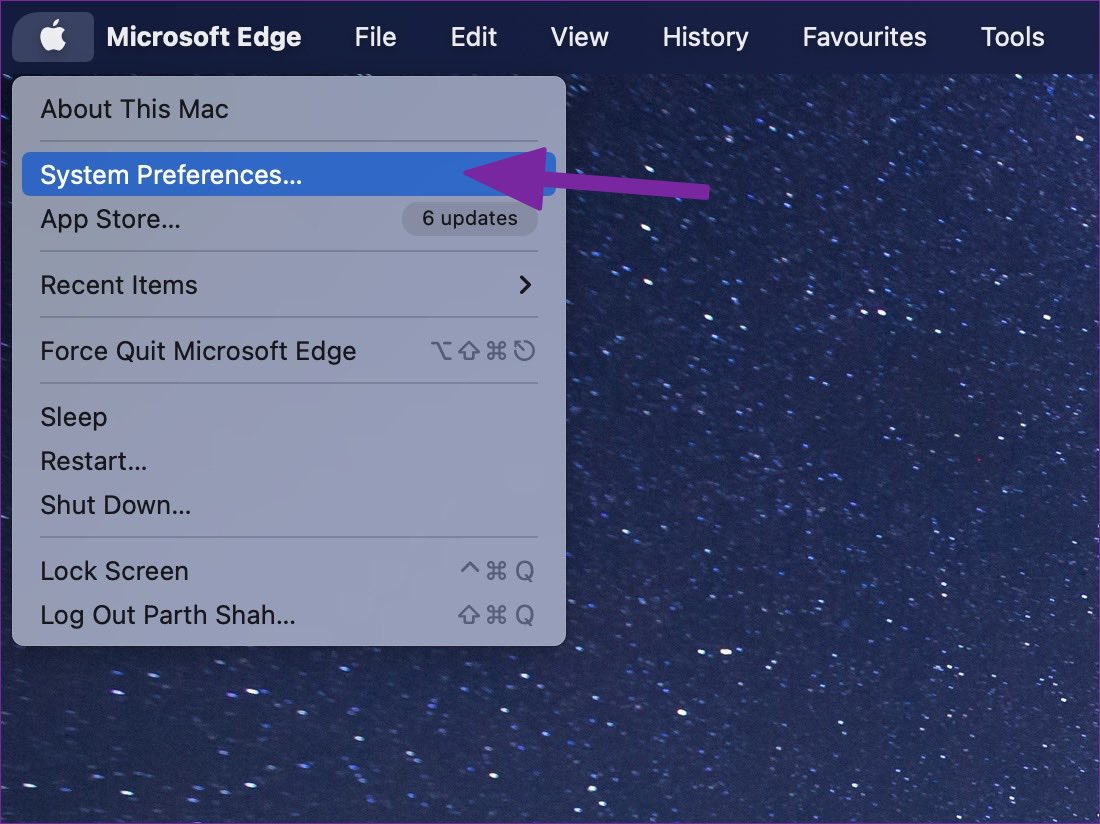Image resolution: width=1100 pixels, height=824 pixels.
Task: Open the File menu
Action: click(375, 36)
